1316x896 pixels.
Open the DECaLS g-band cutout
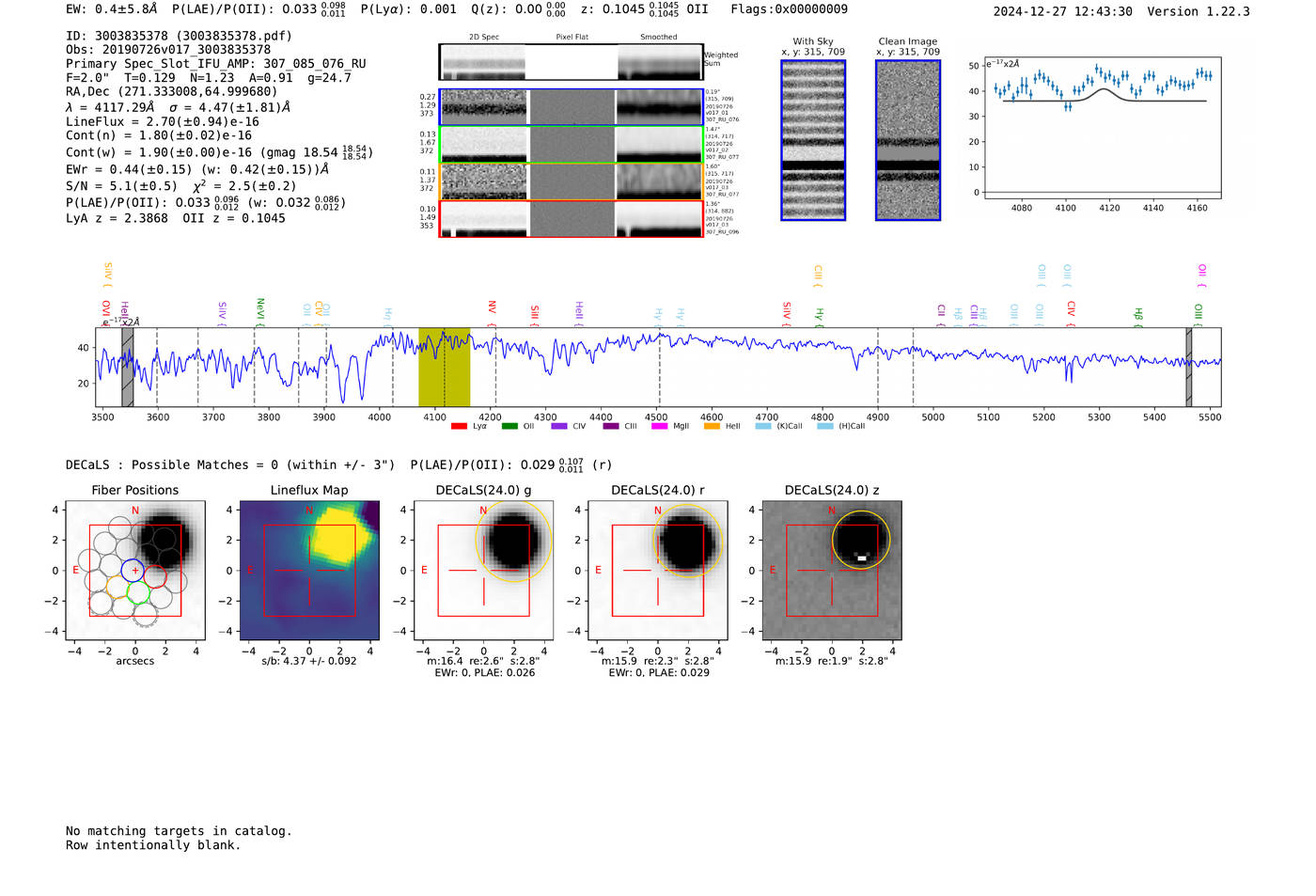[484, 570]
